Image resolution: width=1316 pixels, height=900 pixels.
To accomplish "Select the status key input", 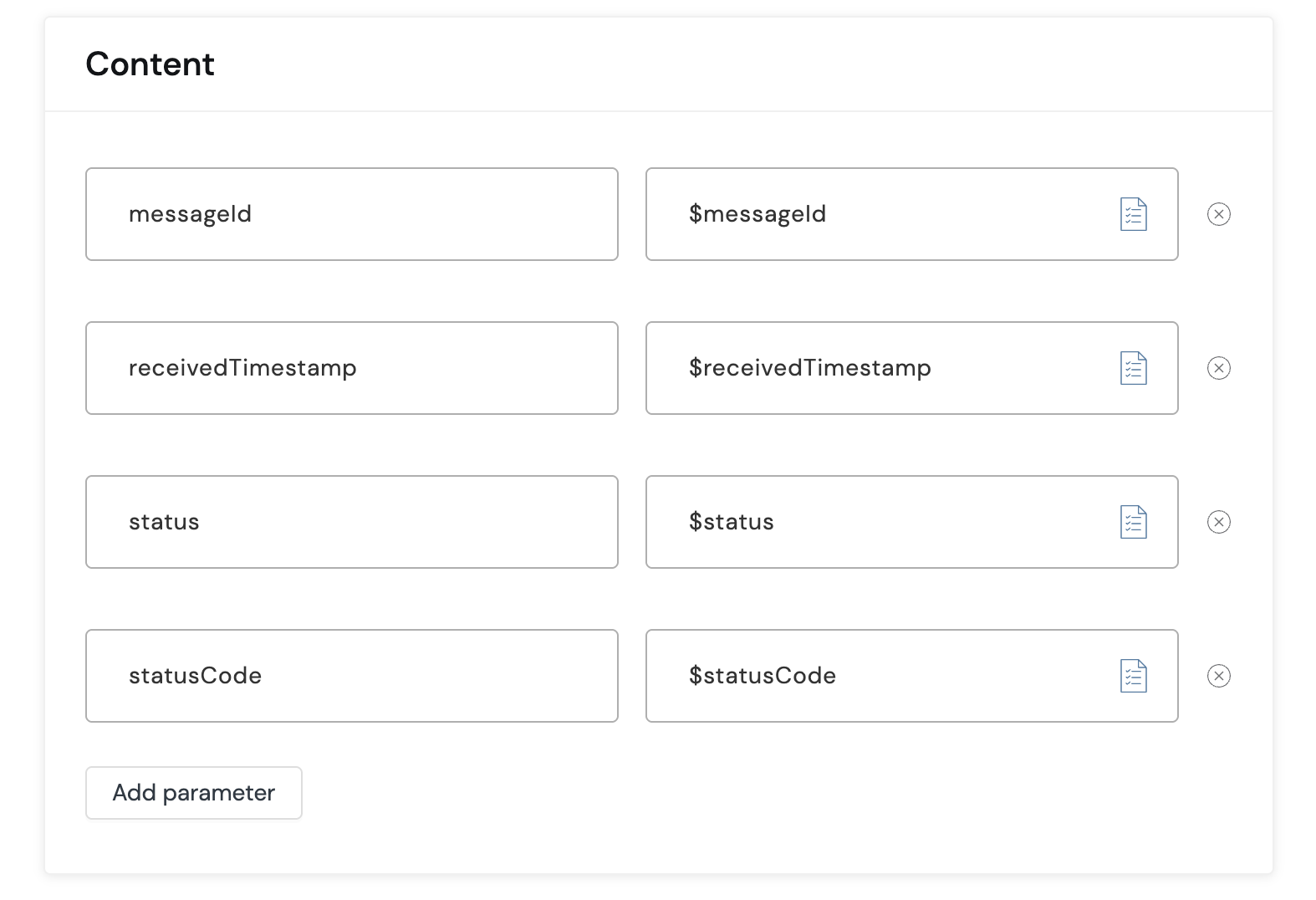I will (x=351, y=522).
